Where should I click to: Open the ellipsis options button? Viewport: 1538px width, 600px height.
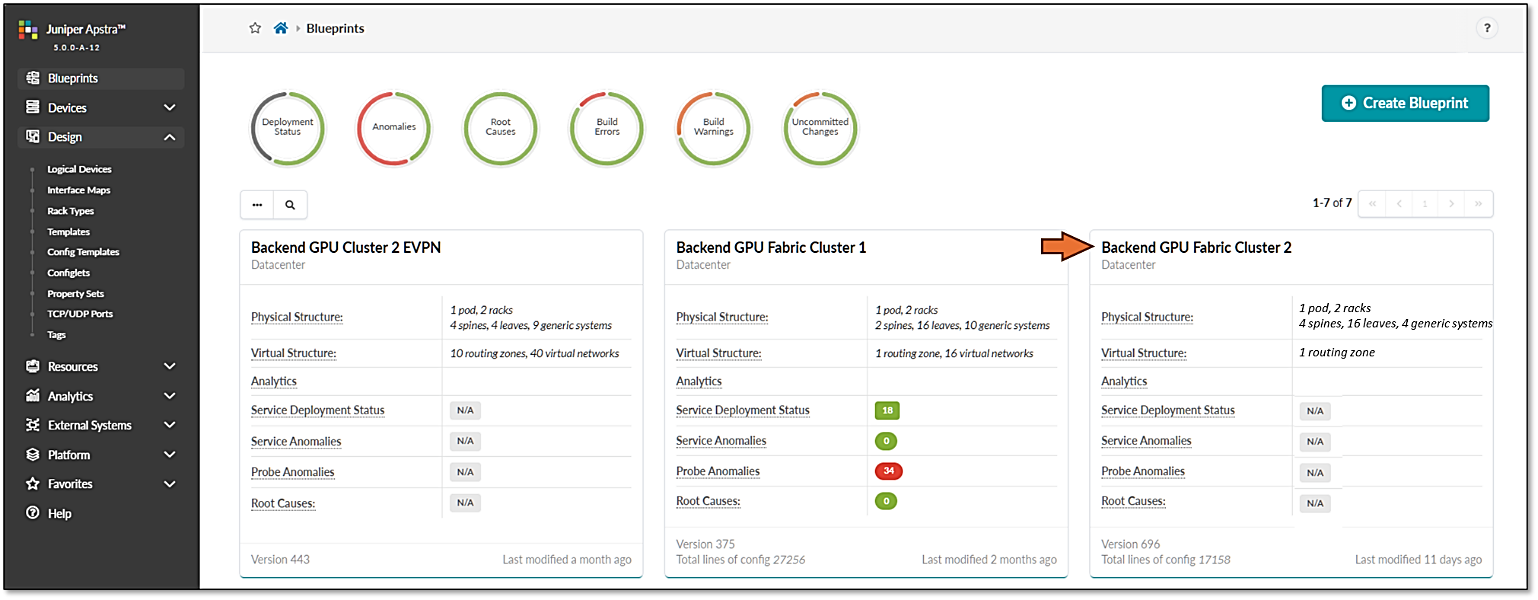click(257, 204)
